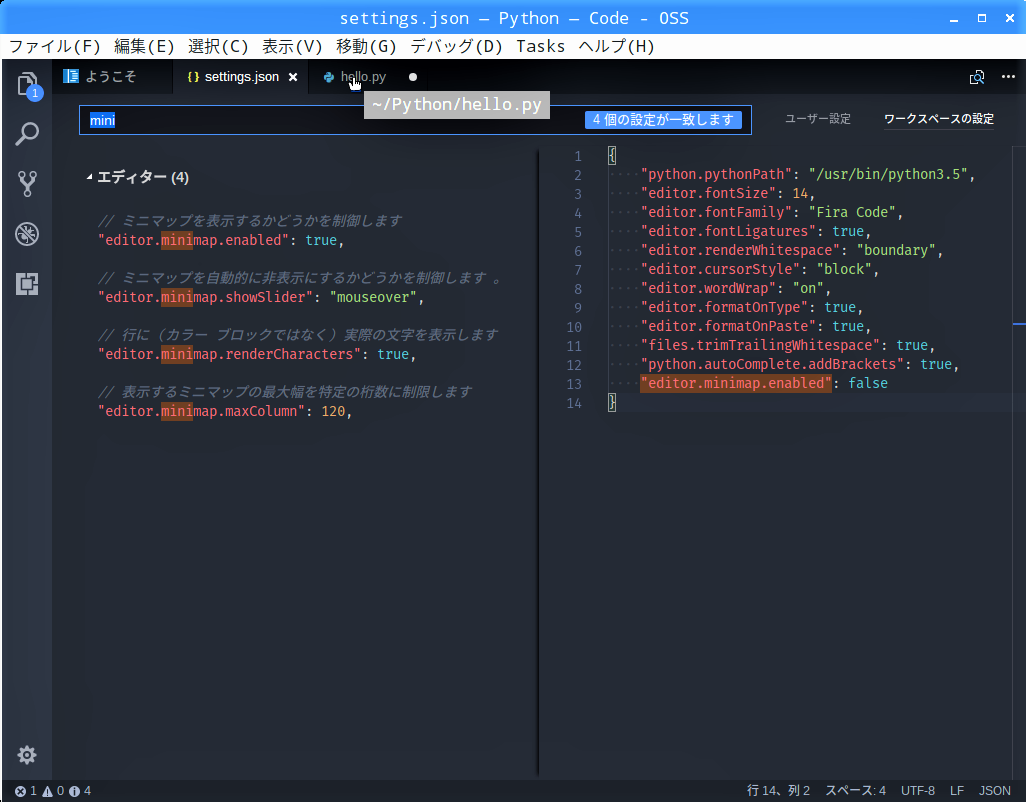Open the Tasks menu

click(x=540, y=46)
